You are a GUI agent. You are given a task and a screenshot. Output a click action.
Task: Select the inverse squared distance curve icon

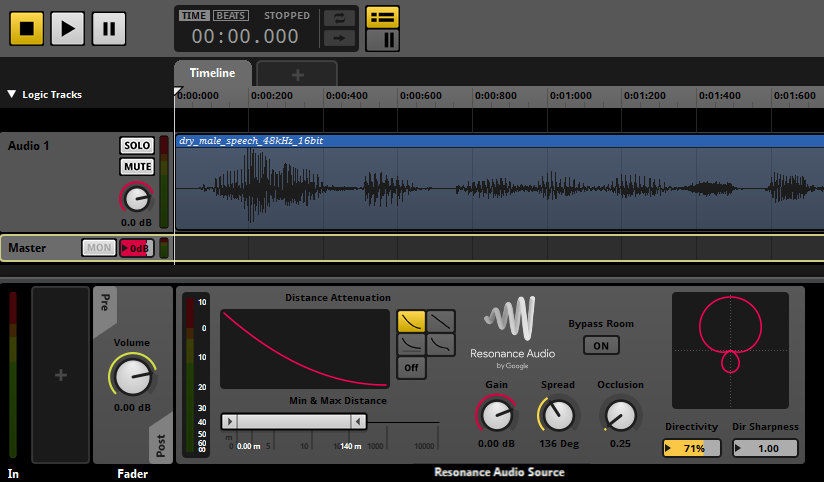440,345
